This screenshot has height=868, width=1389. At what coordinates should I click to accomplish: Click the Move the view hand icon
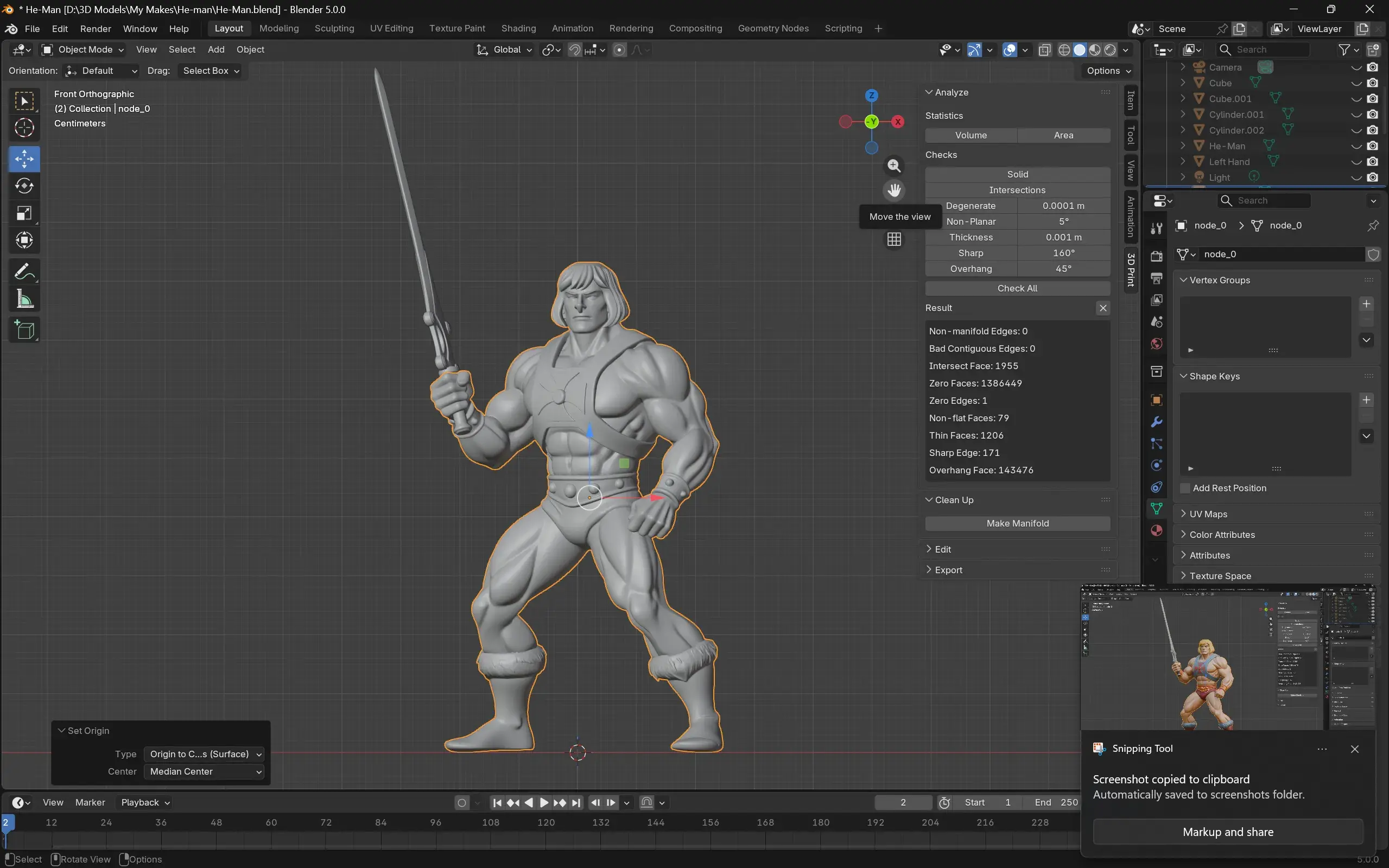(893, 190)
